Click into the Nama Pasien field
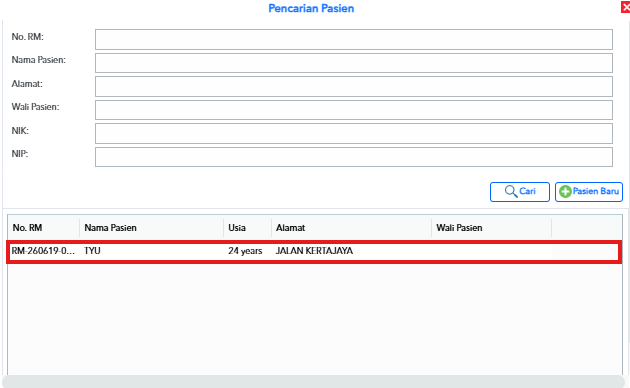 click(x=354, y=63)
